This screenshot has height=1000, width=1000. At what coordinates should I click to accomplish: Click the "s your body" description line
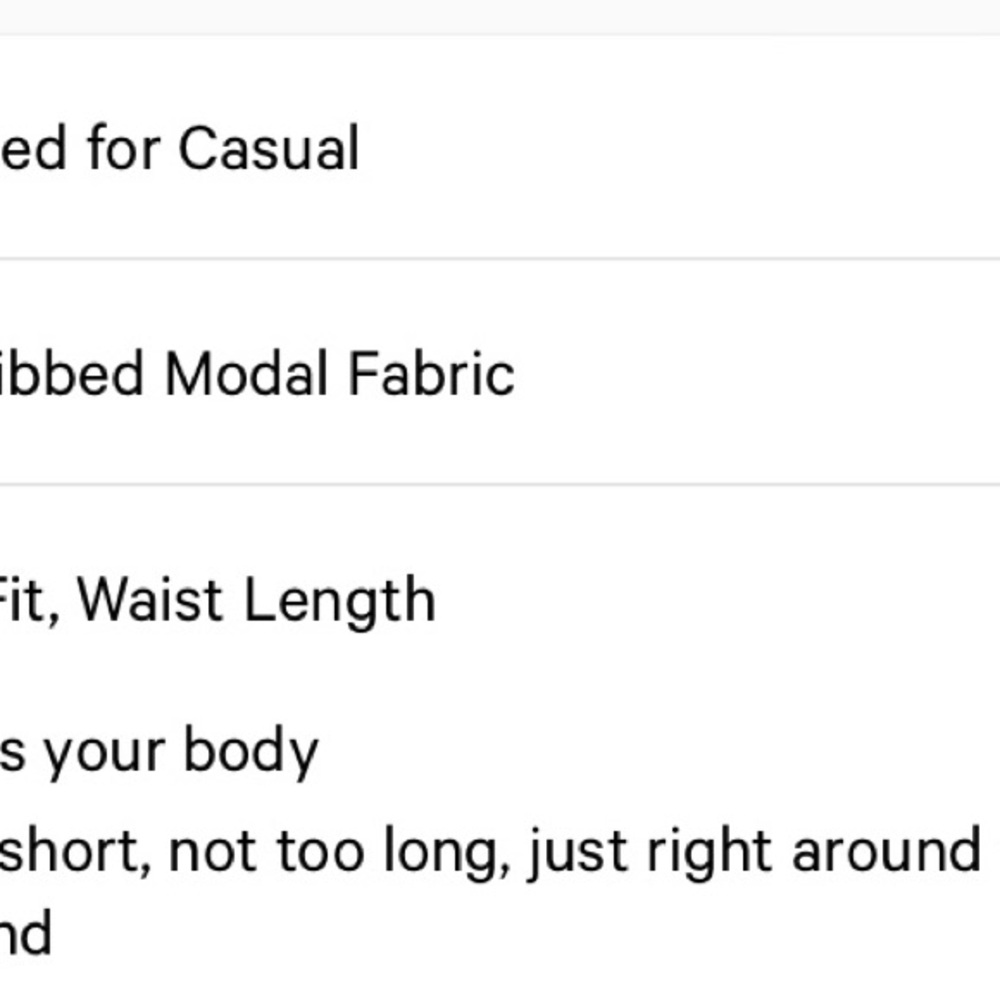coord(158,752)
